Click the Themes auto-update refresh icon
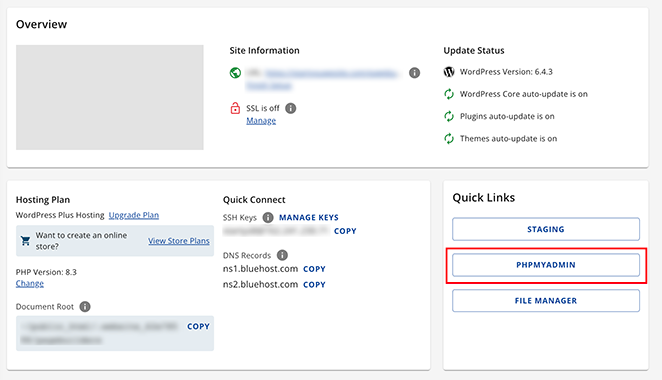 [x=449, y=138]
